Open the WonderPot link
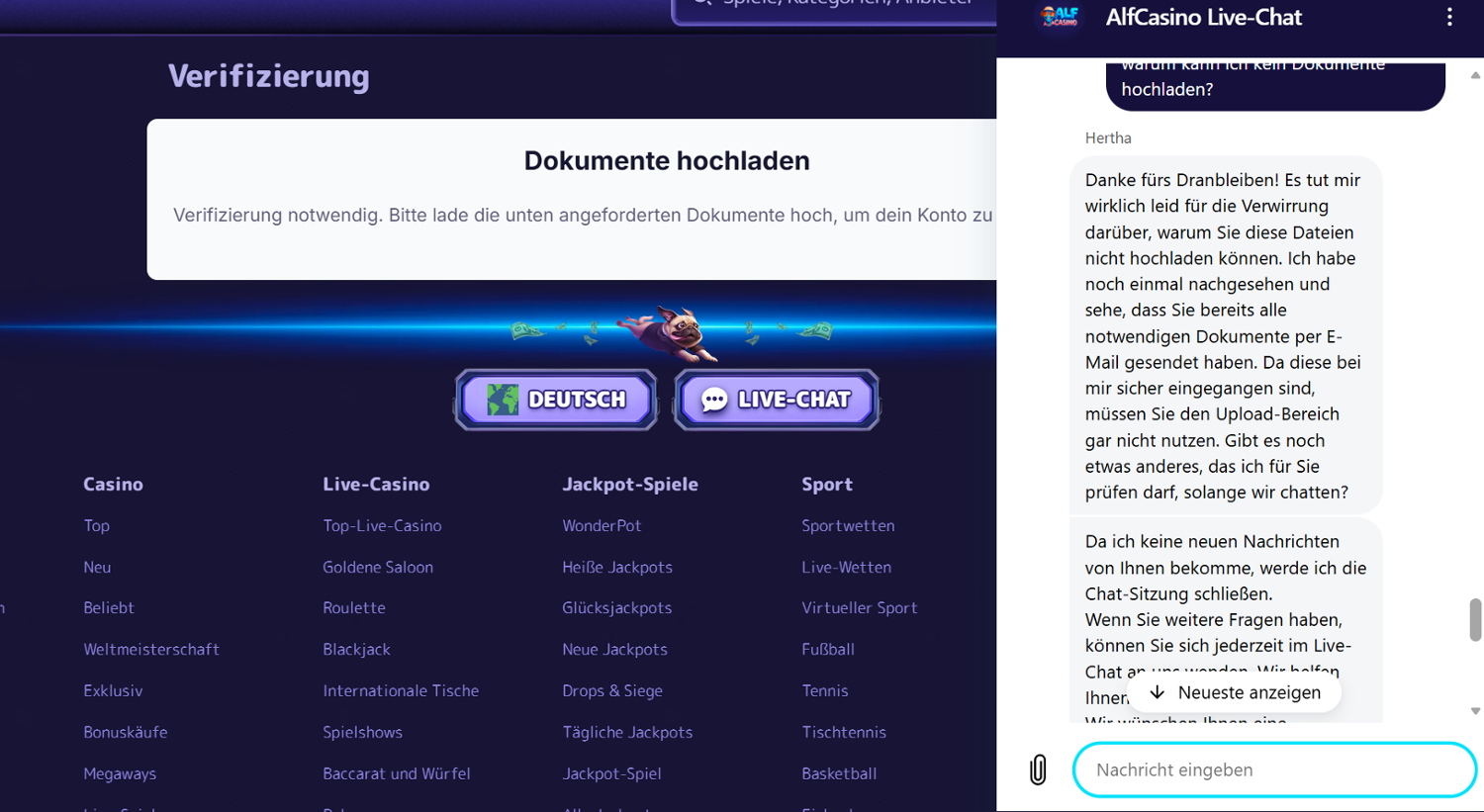This screenshot has width=1484, height=812. [x=602, y=525]
